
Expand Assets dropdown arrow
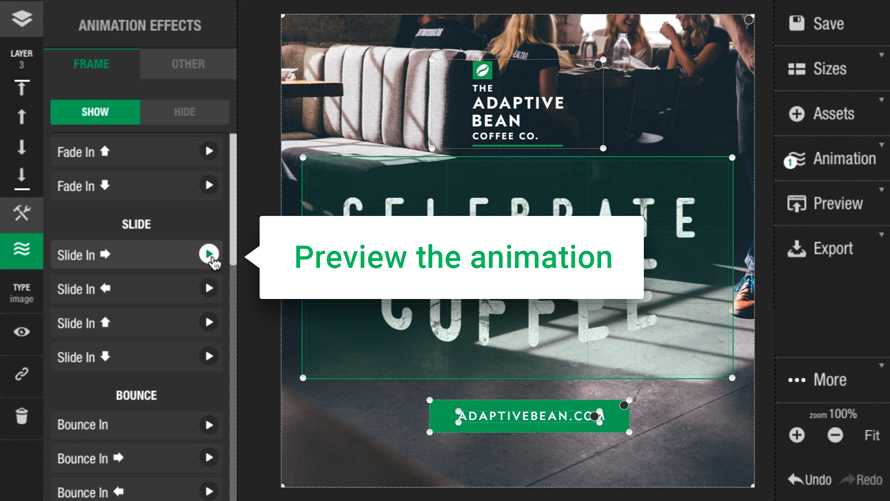[881, 100]
